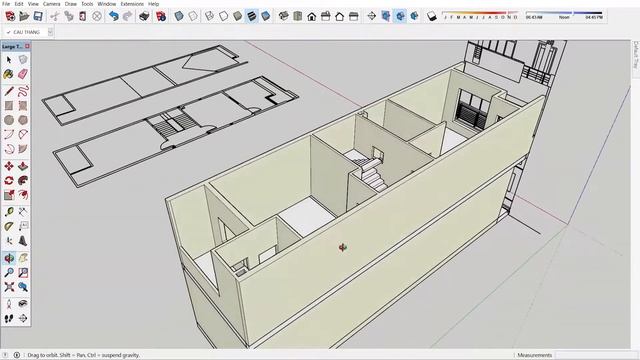Click Zoom Extents tool
The image size is (640, 360).
(9, 287)
